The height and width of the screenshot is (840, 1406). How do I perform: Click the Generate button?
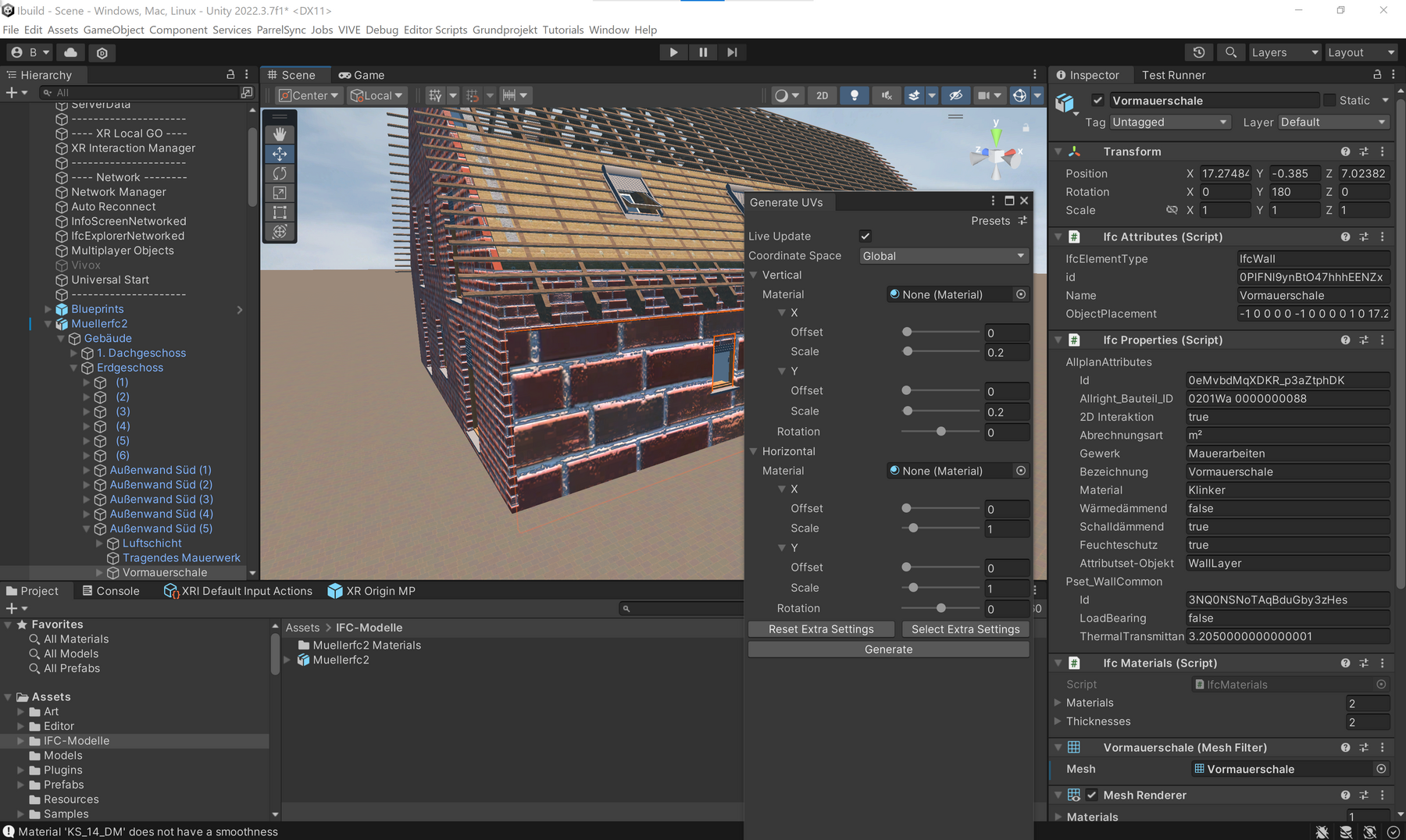[888, 650]
